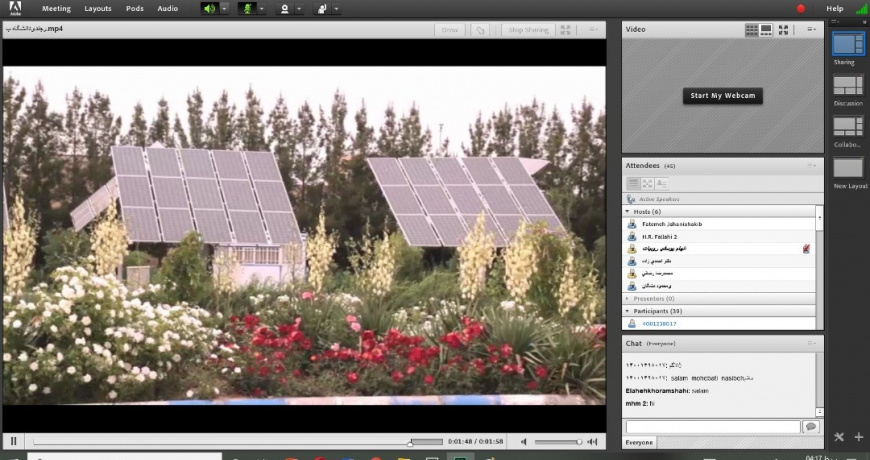870x460 pixels.
Task: Select Attendees list view icon
Action: click(633, 183)
